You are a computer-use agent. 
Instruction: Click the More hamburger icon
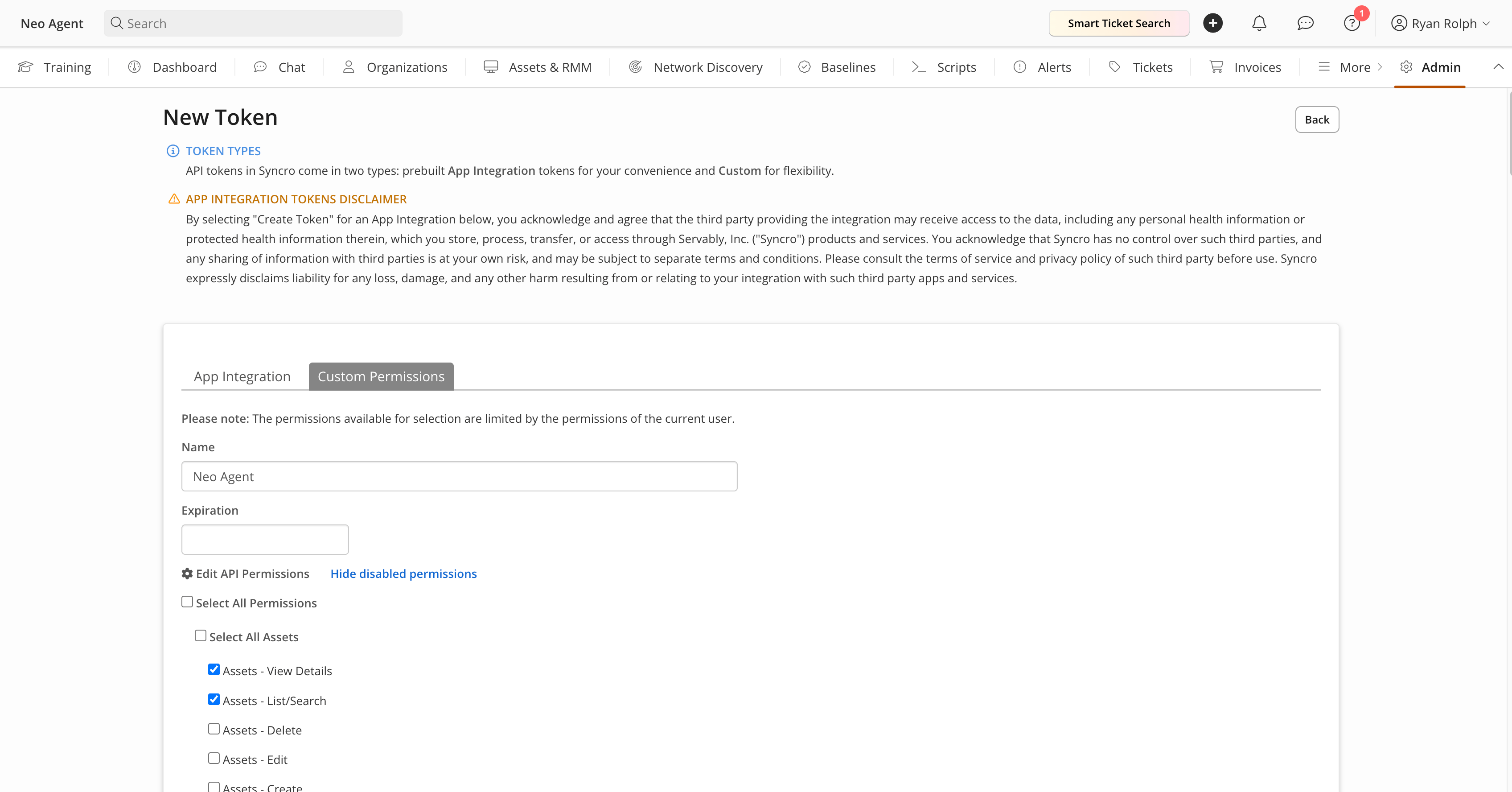(x=1324, y=67)
